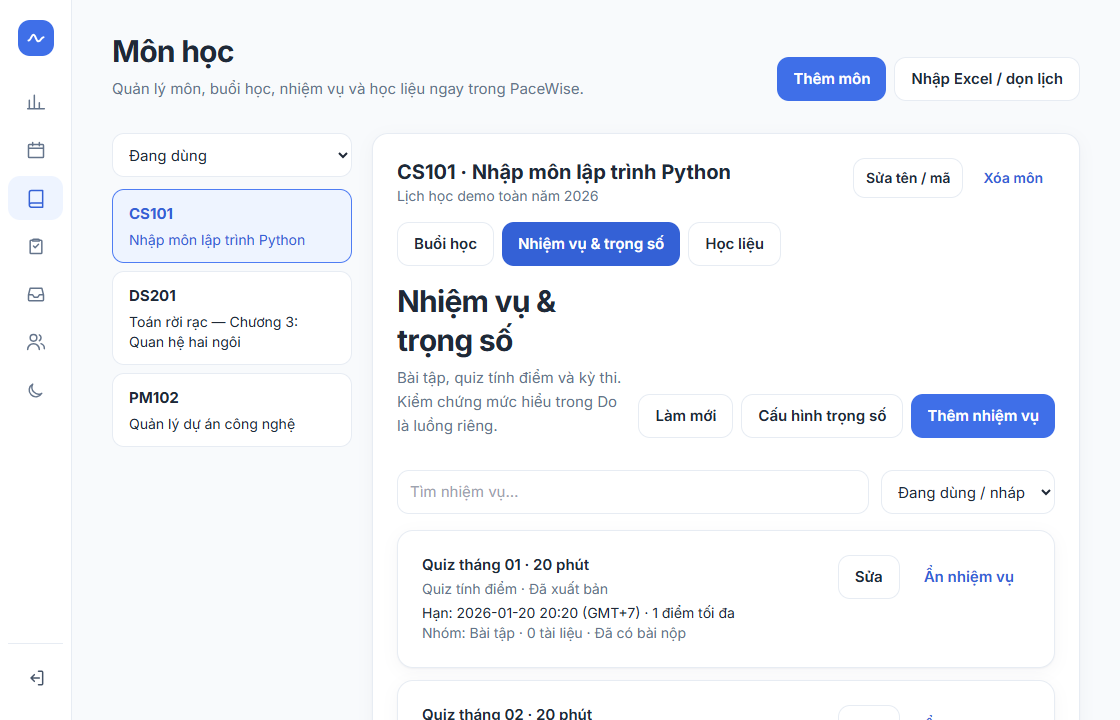Open the bar chart dashboard icon
Screen dimensions: 1120x720
36,102
